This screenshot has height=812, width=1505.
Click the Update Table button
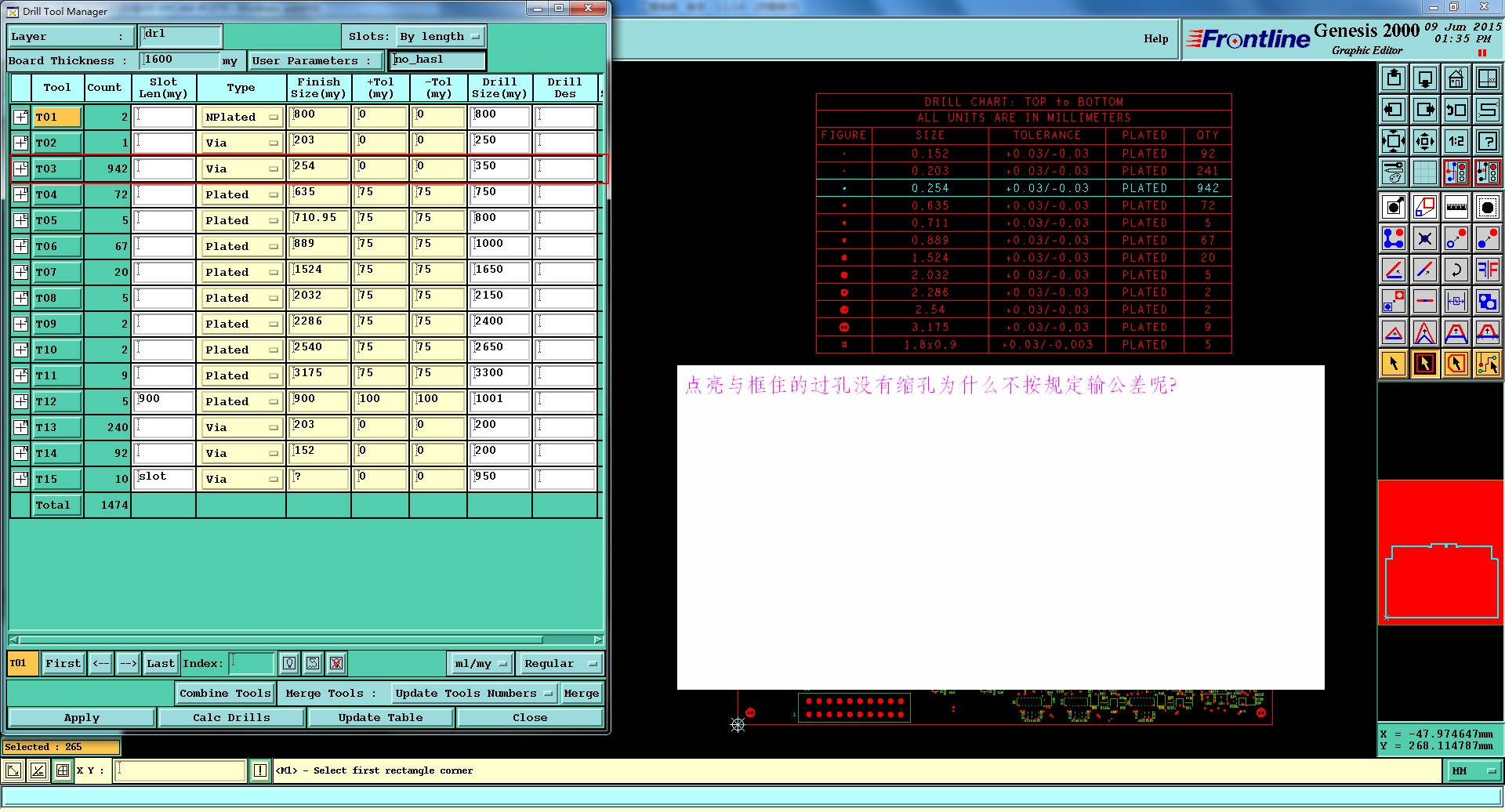point(380,718)
